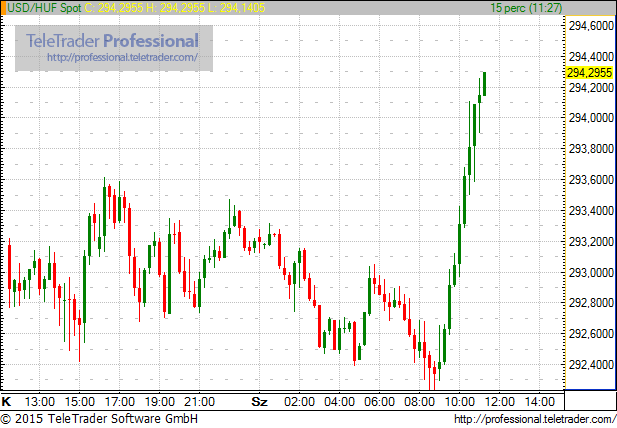Viewport: 617px width, 428px height.
Task: Click the 10:00 time axis label
Action: (x=460, y=402)
